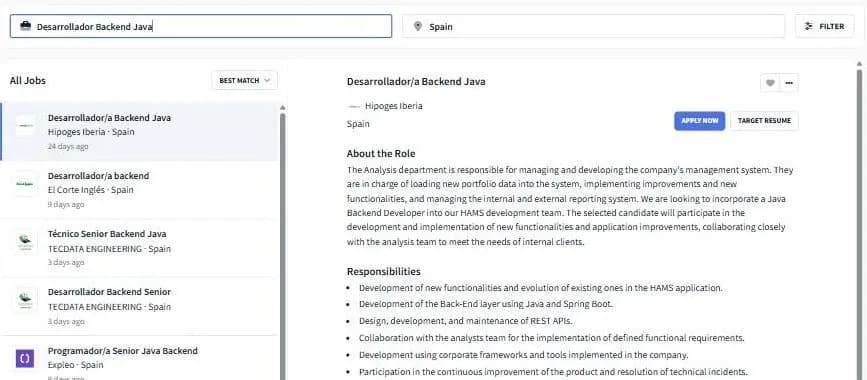The image size is (867, 380).
Task: Click the 'All Jobs' heading
Action: coord(28,81)
